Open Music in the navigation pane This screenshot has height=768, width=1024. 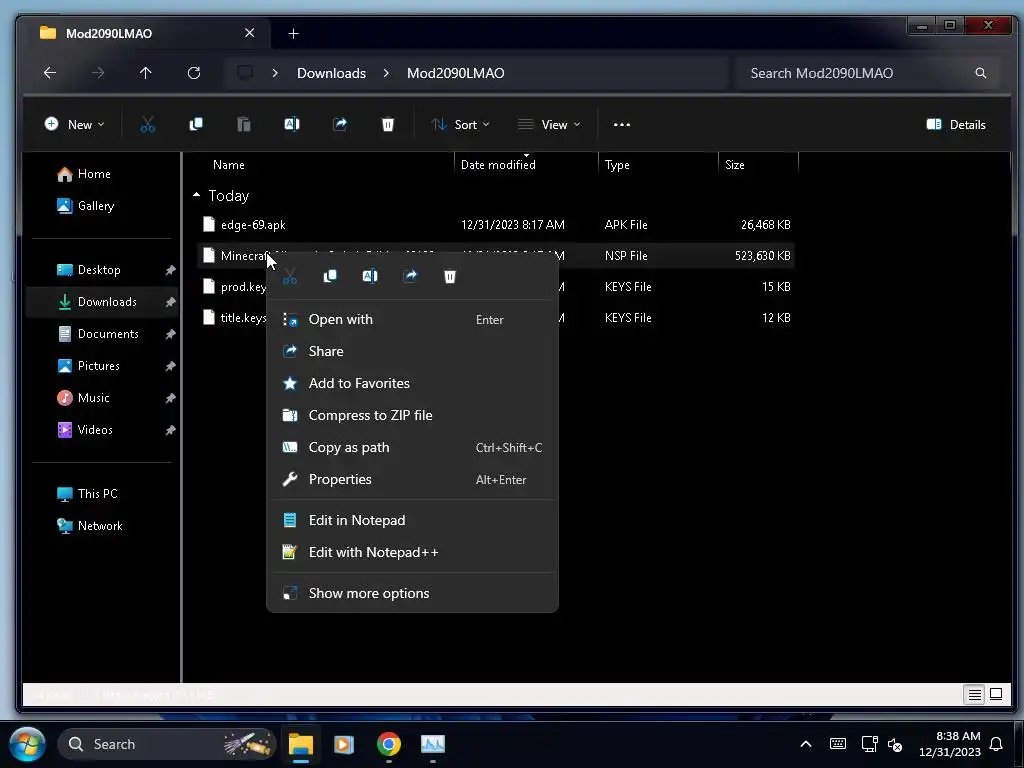pos(93,398)
